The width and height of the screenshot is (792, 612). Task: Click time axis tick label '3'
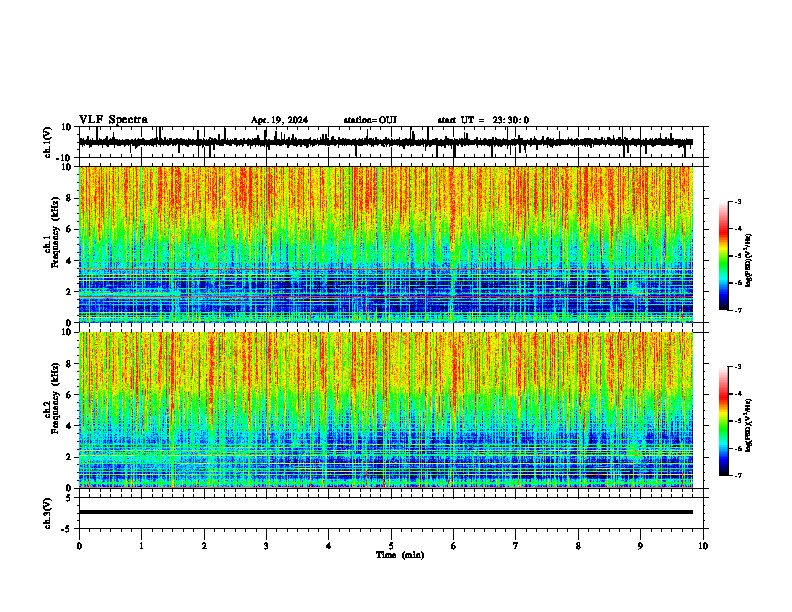[x=266, y=546]
